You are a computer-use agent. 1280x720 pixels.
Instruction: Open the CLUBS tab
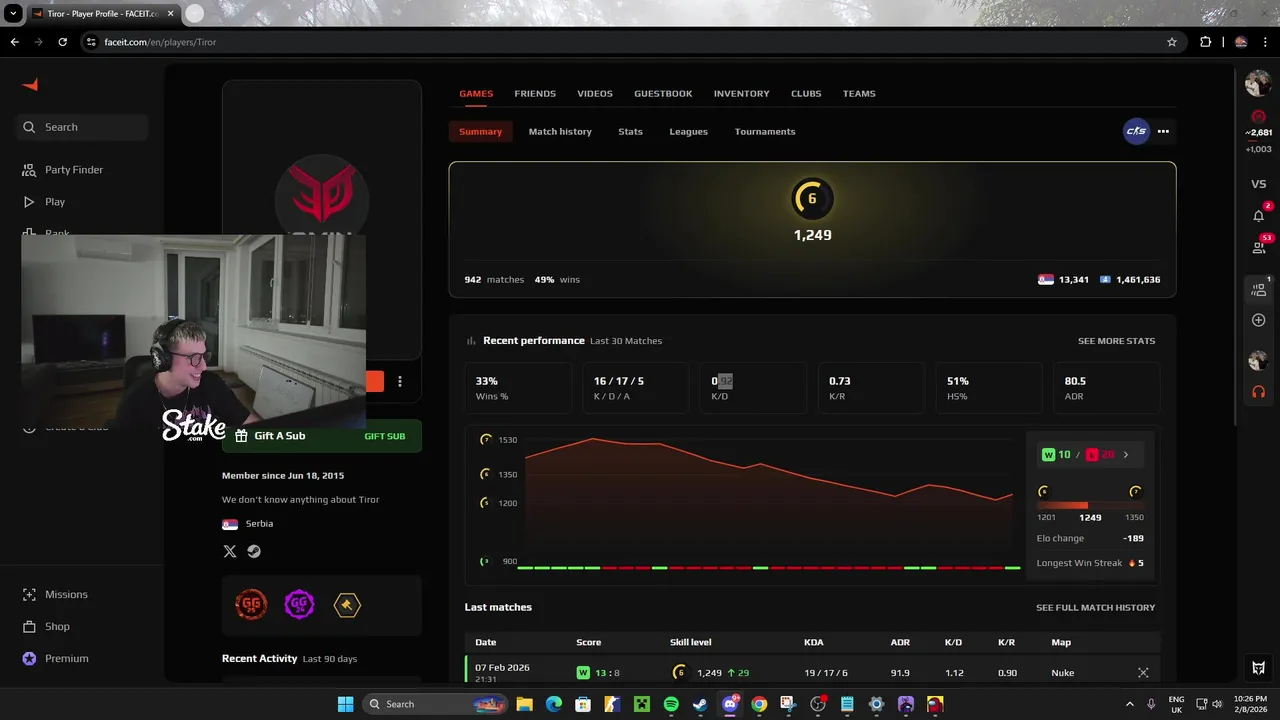pos(806,93)
